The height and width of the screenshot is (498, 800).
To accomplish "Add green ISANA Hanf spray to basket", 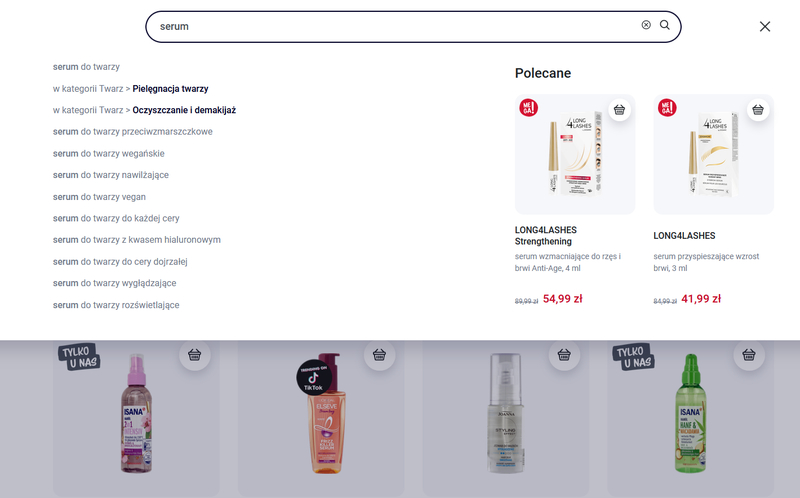I will tap(750, 355).
